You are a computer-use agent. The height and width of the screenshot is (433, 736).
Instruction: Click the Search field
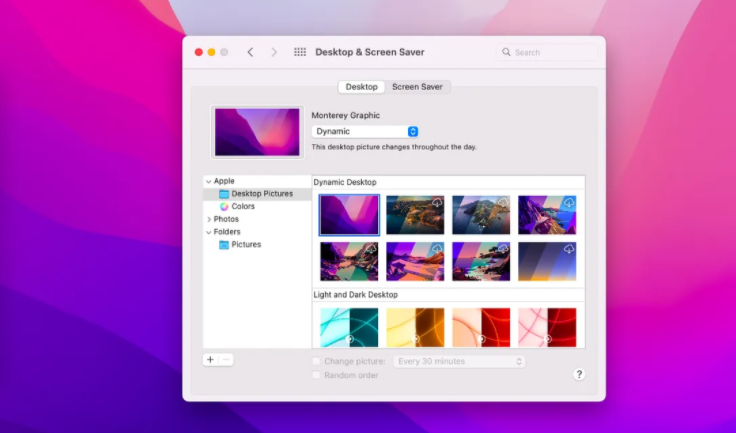[546, 52]
